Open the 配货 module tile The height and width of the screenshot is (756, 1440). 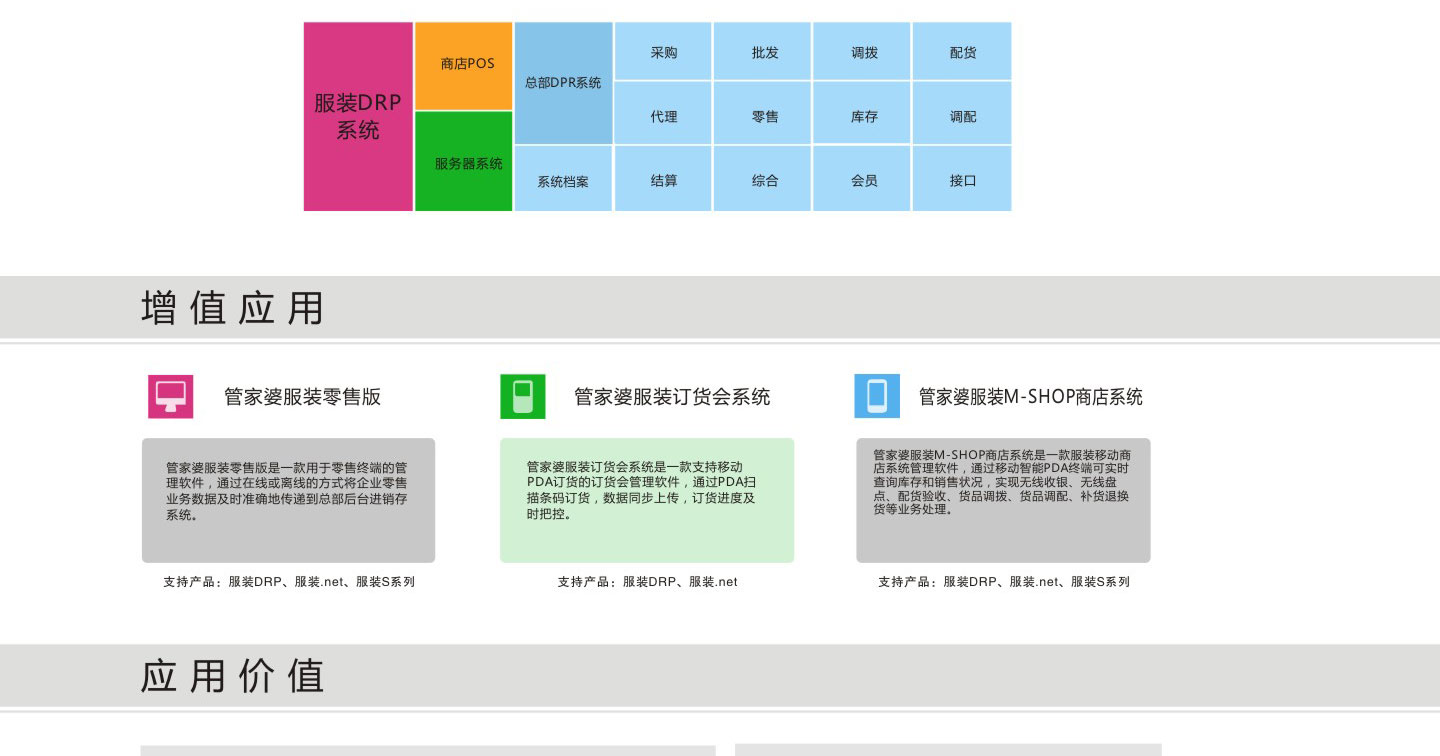point(962,51)
